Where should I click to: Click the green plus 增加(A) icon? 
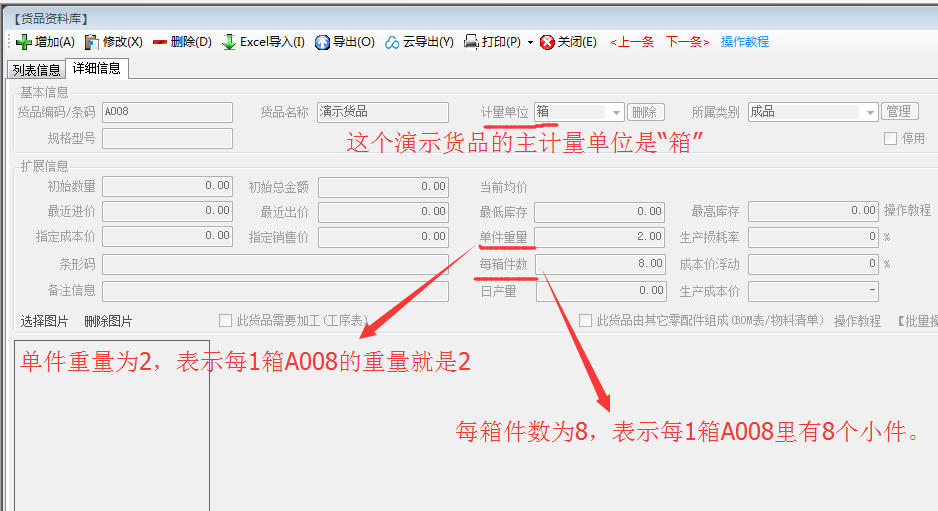coord(24,42)
